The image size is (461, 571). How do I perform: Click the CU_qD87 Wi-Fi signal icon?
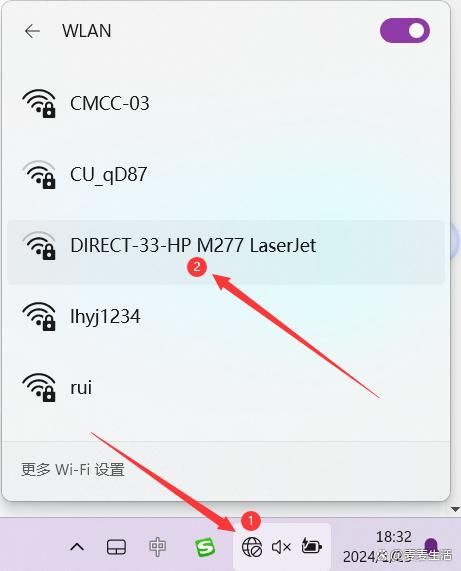point(39,174)
